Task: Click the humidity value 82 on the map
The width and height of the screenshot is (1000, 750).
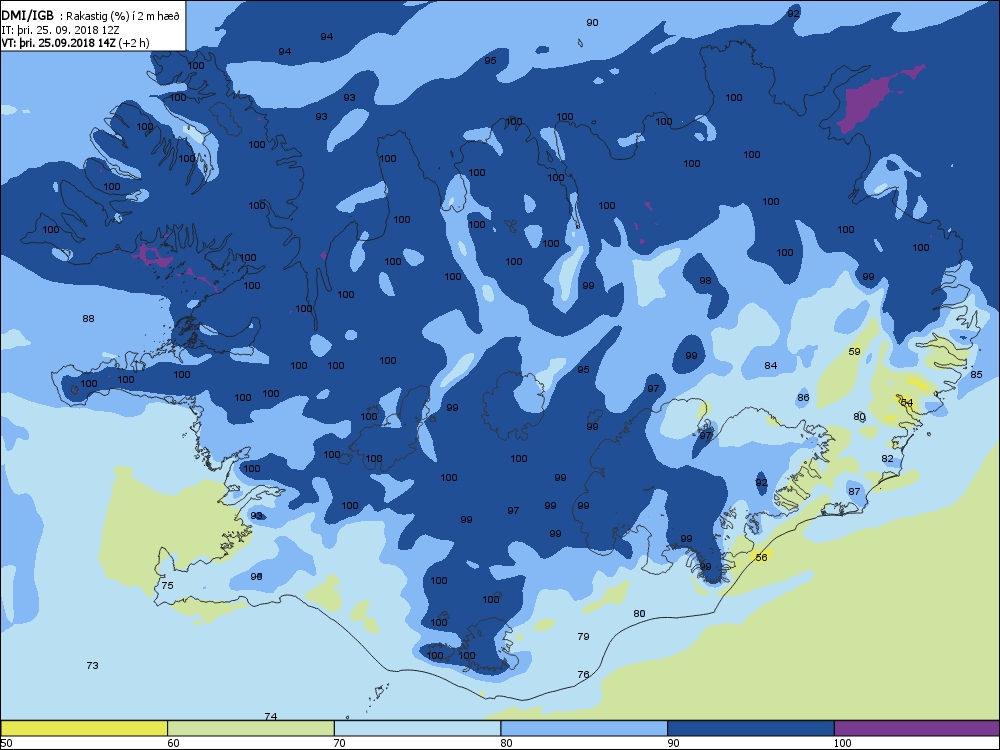Action: [x=888, y=458]
